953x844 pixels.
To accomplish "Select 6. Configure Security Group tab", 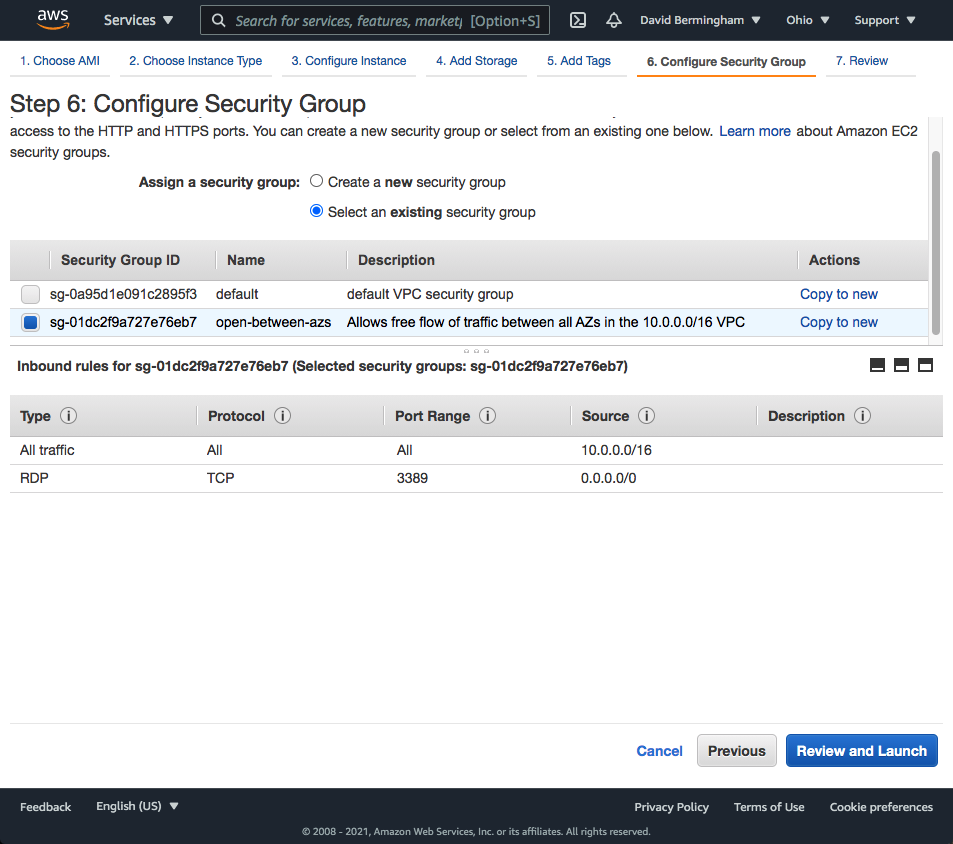I will point(726,61).
